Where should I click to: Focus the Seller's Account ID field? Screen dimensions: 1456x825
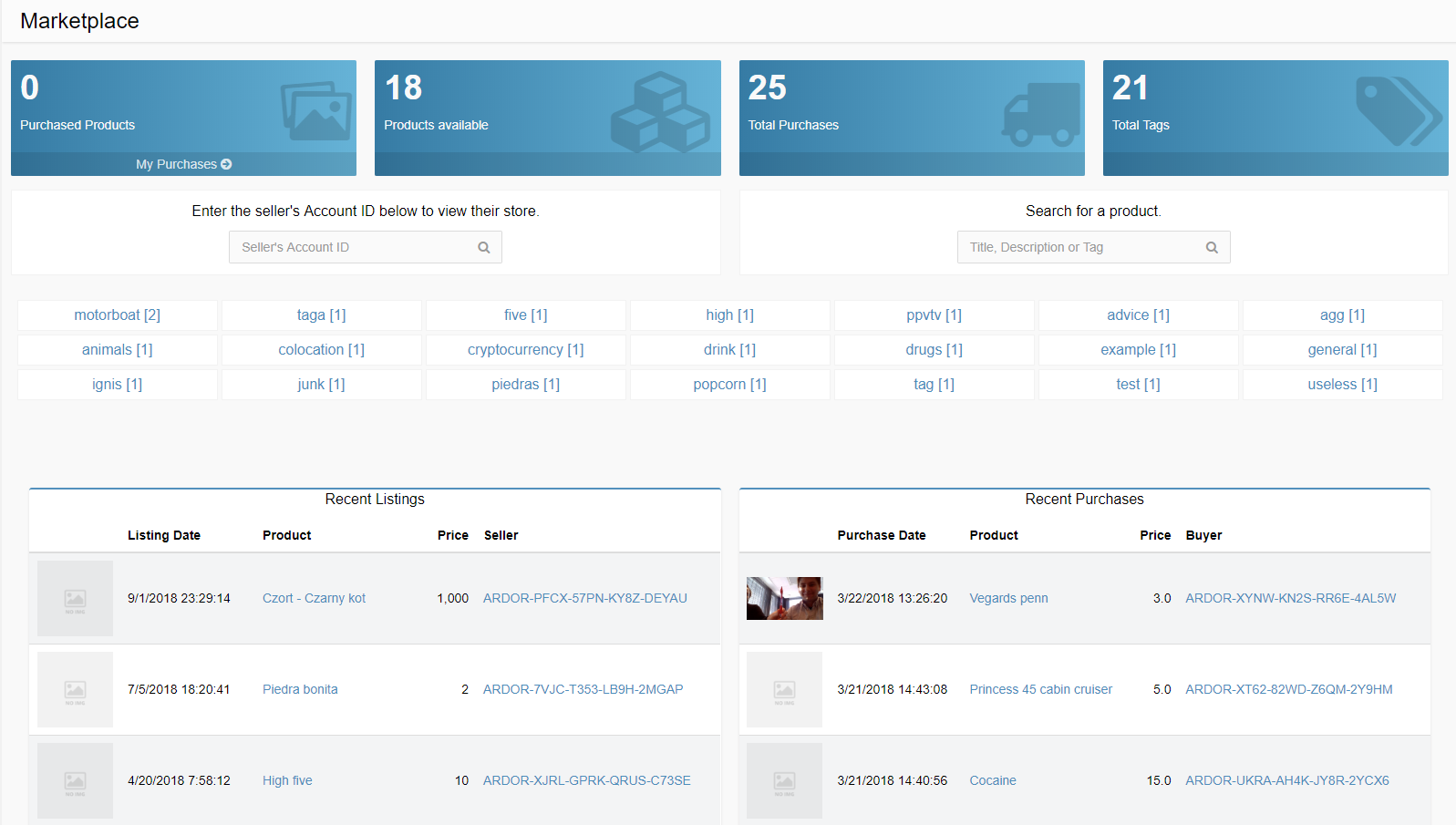354,247
